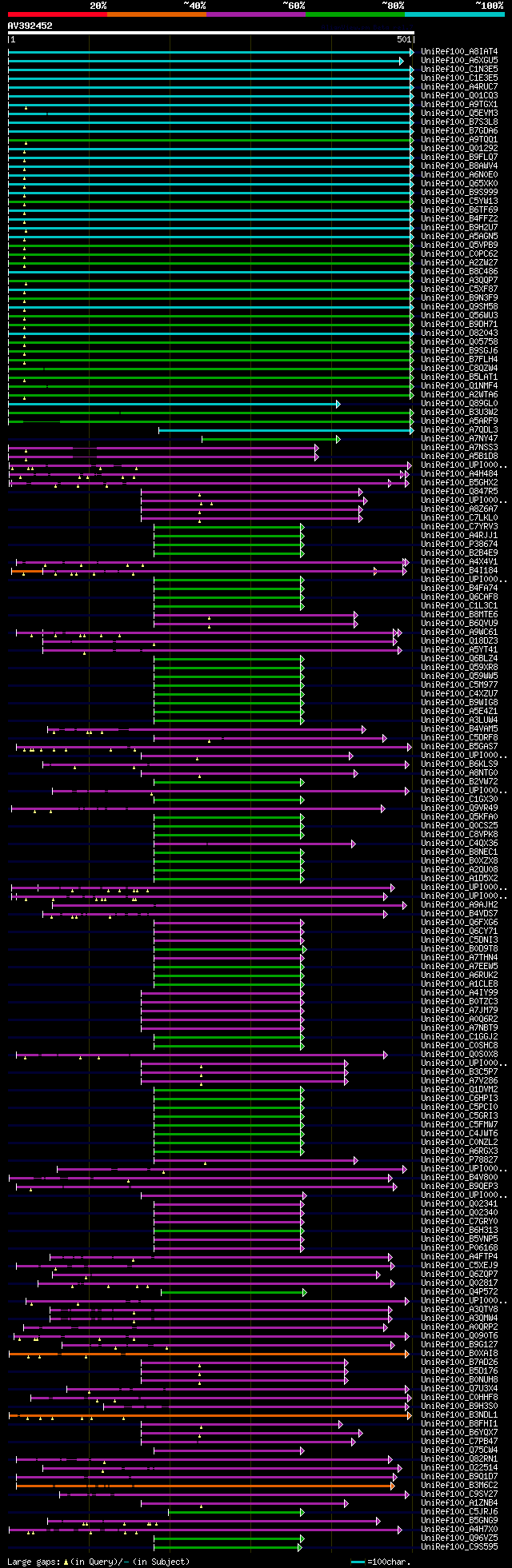Open entry UniRef100_B5GAS7
Viewport: 512px width, 1568px height.
(x=459, y=747)
